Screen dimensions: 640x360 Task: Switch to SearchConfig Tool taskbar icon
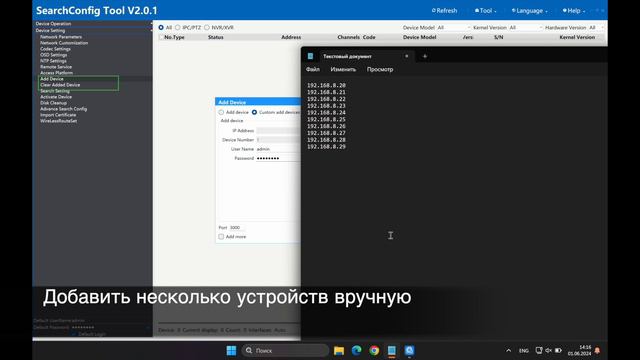(x=409, y=351)
